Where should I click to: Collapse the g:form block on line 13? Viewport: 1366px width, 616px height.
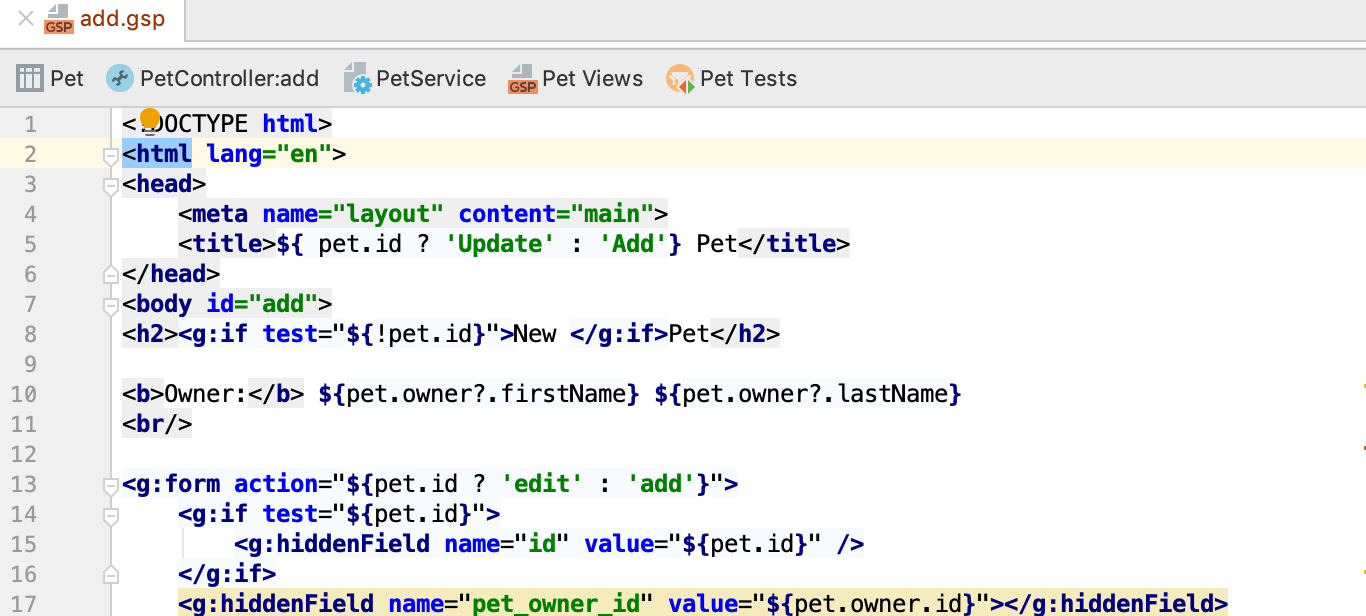click(111, 485)
